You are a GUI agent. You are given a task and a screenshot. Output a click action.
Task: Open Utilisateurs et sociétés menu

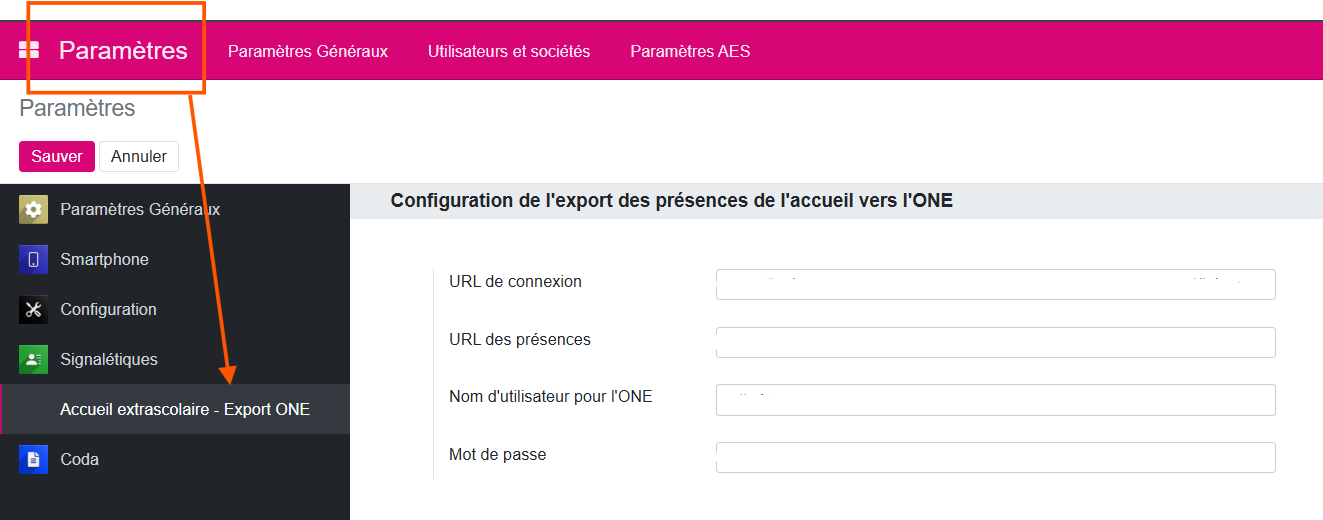tap(509, 51)
